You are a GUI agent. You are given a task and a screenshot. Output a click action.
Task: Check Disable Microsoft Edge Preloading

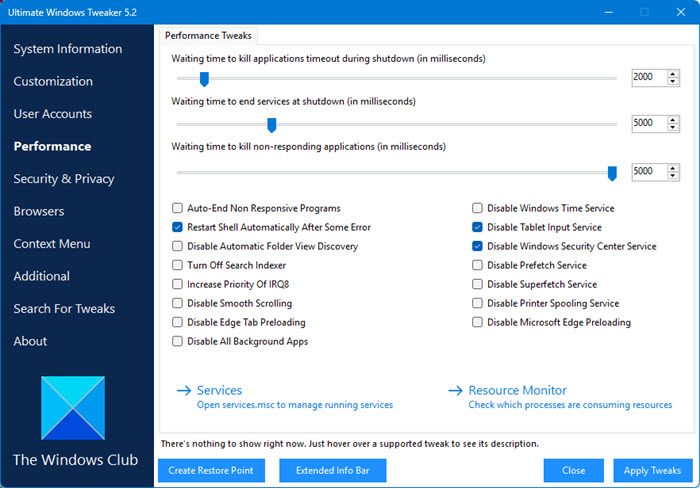tap(477, 322)
